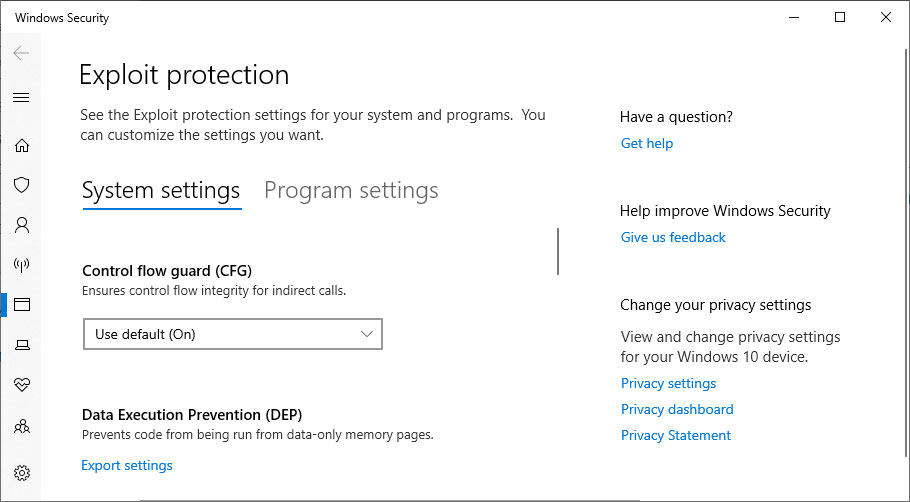Click the Export settings link
This screenshot has width=910, height=502.
127,465
